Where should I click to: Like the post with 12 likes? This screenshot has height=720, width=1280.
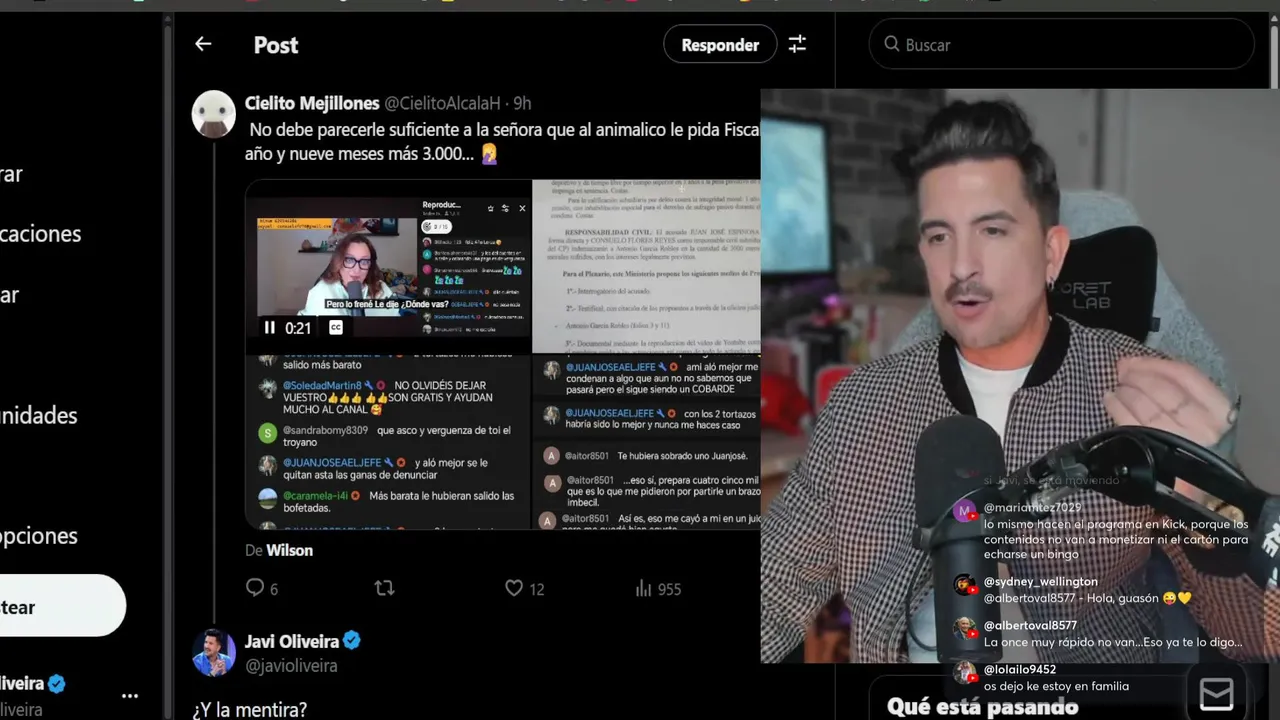pyautogui.click(x=524, y=588)
